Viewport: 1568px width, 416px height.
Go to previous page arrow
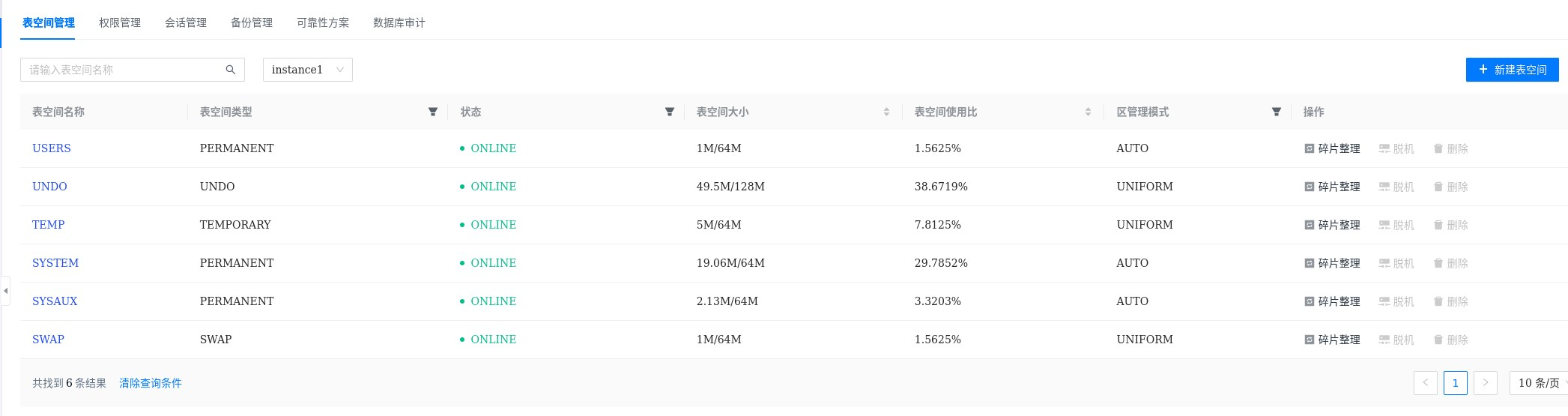[1426, 383]
